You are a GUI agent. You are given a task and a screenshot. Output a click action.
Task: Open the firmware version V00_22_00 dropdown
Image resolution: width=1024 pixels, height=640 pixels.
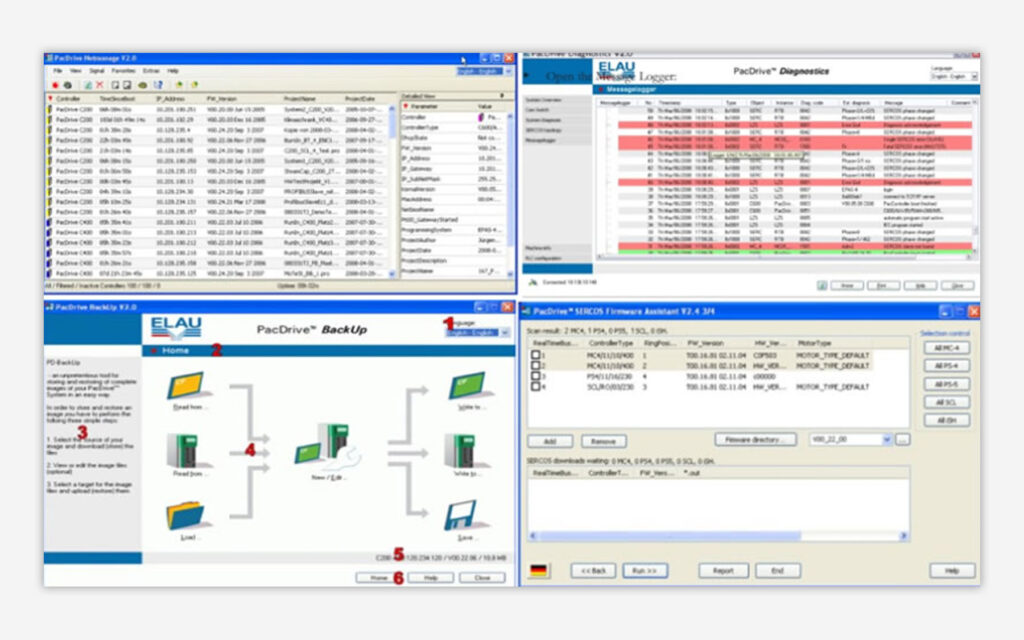(886, 439)
